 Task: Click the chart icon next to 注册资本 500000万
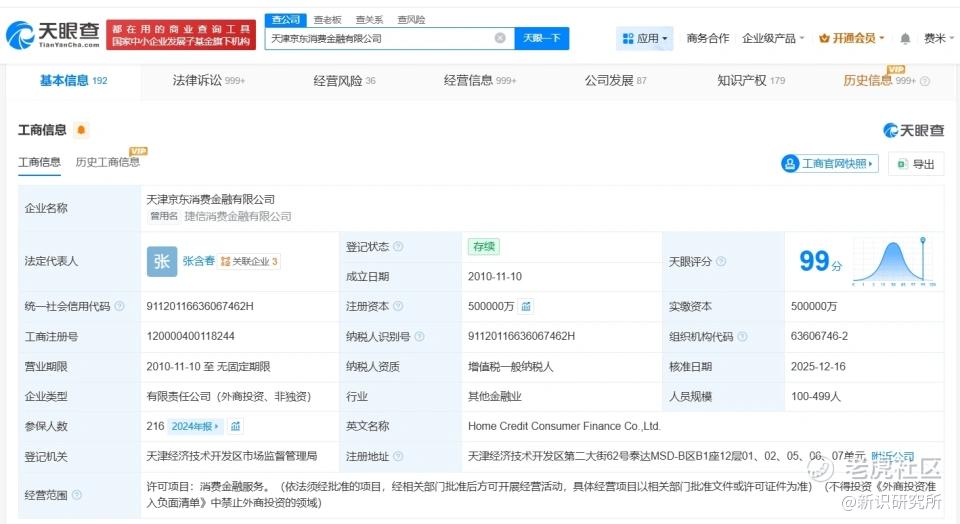(x=526, y=306)
